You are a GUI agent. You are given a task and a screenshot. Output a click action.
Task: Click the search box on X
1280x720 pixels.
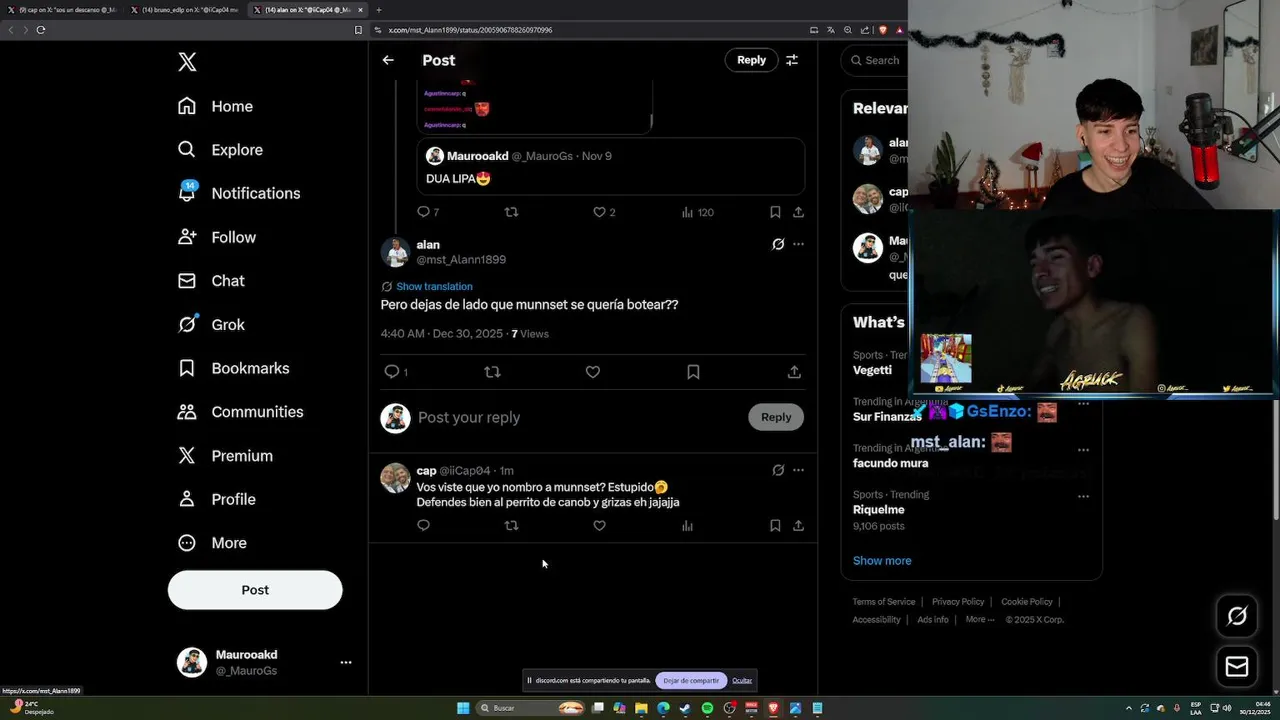click(875, 60)
